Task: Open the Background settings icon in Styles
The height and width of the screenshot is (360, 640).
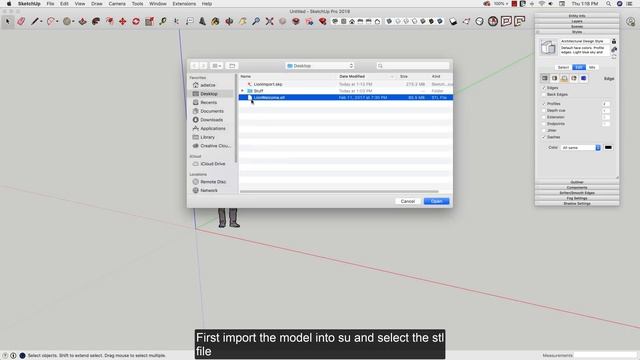Action: 564,78
